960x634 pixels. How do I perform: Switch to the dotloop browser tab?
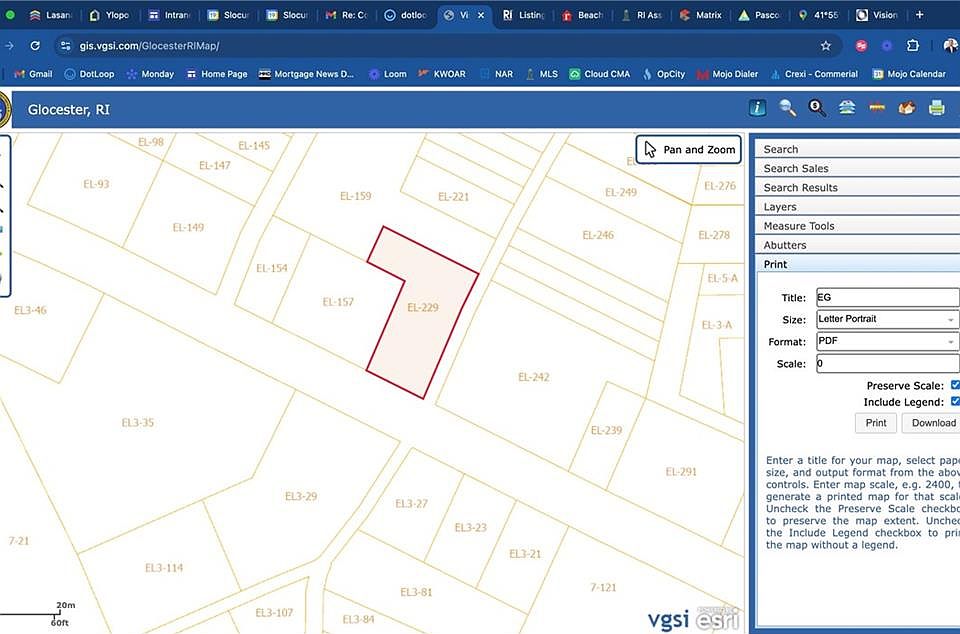click(405, 15)
